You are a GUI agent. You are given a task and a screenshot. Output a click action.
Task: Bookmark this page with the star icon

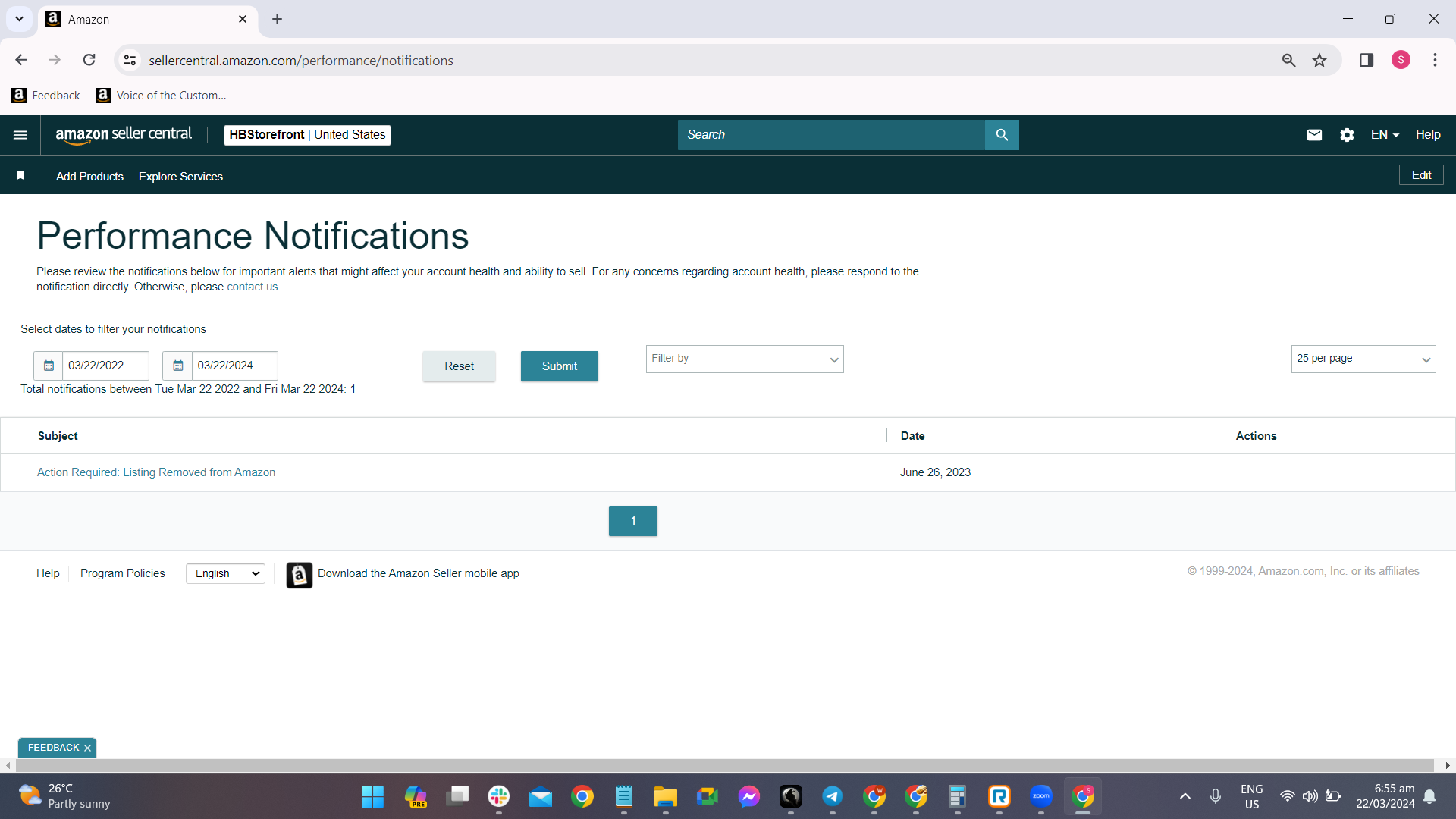(1319, 60)
